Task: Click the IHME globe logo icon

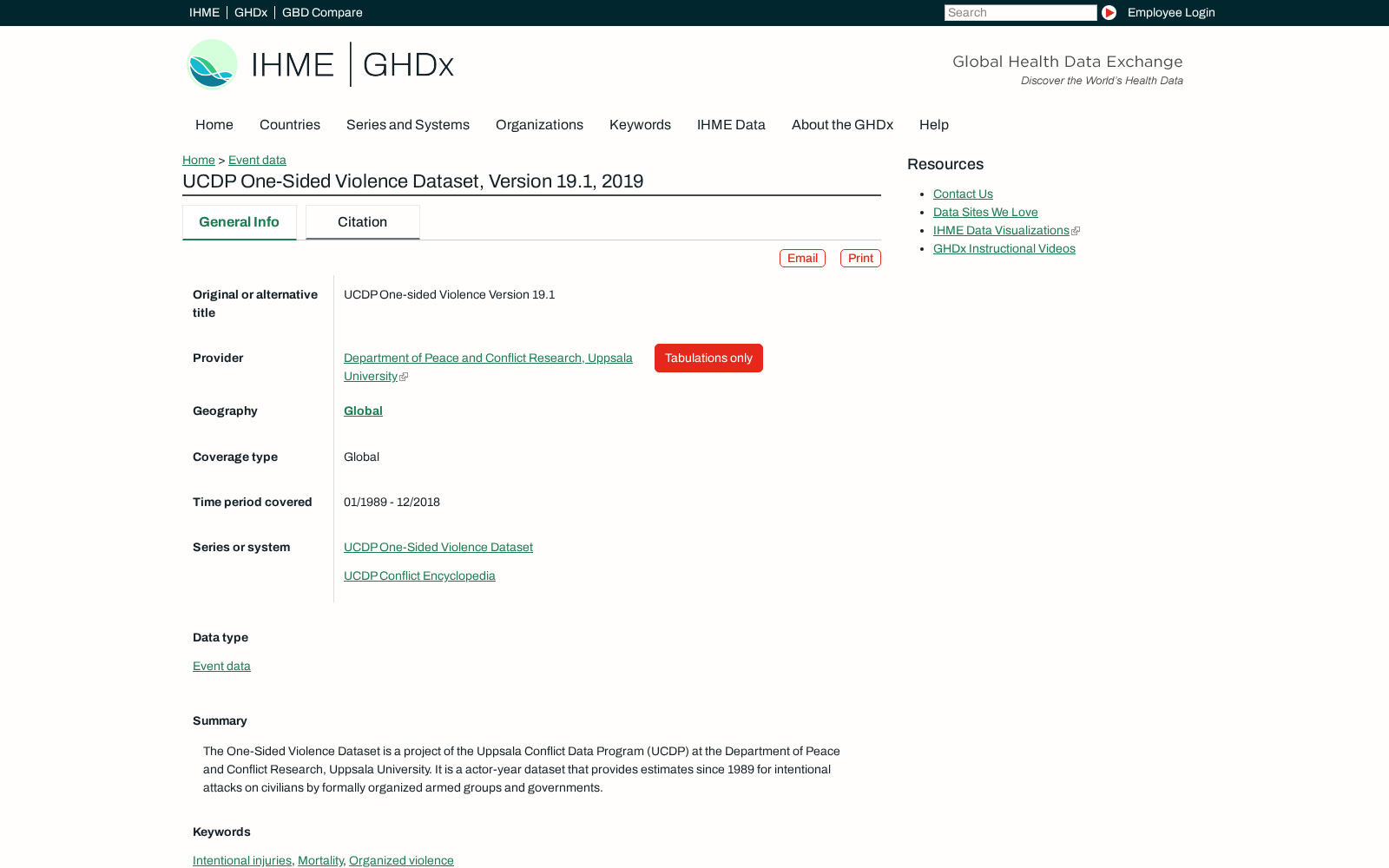Action: tap(212, 64)
